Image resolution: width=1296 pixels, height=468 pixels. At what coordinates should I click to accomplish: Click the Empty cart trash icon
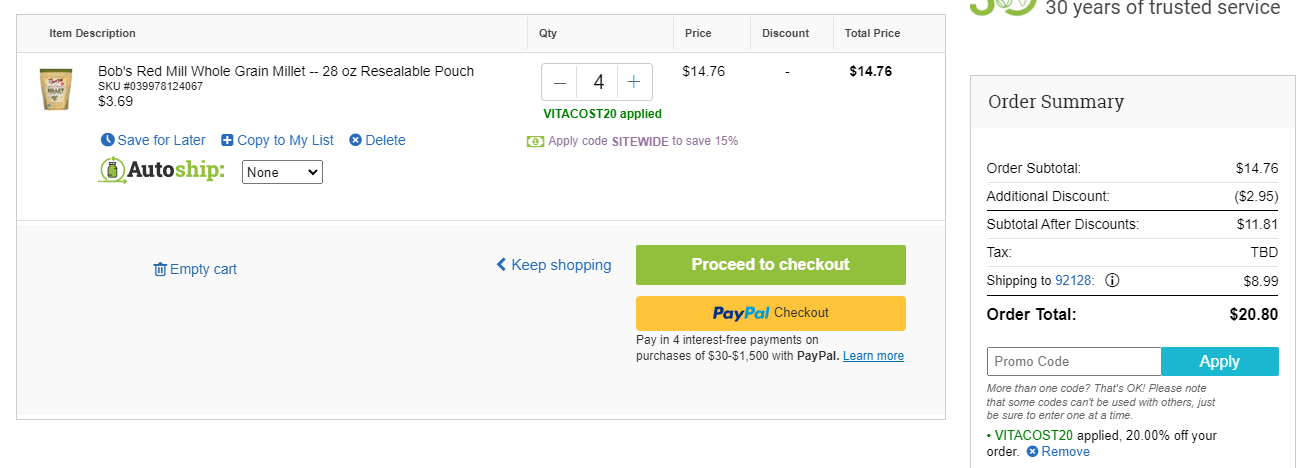coord(160,269)
